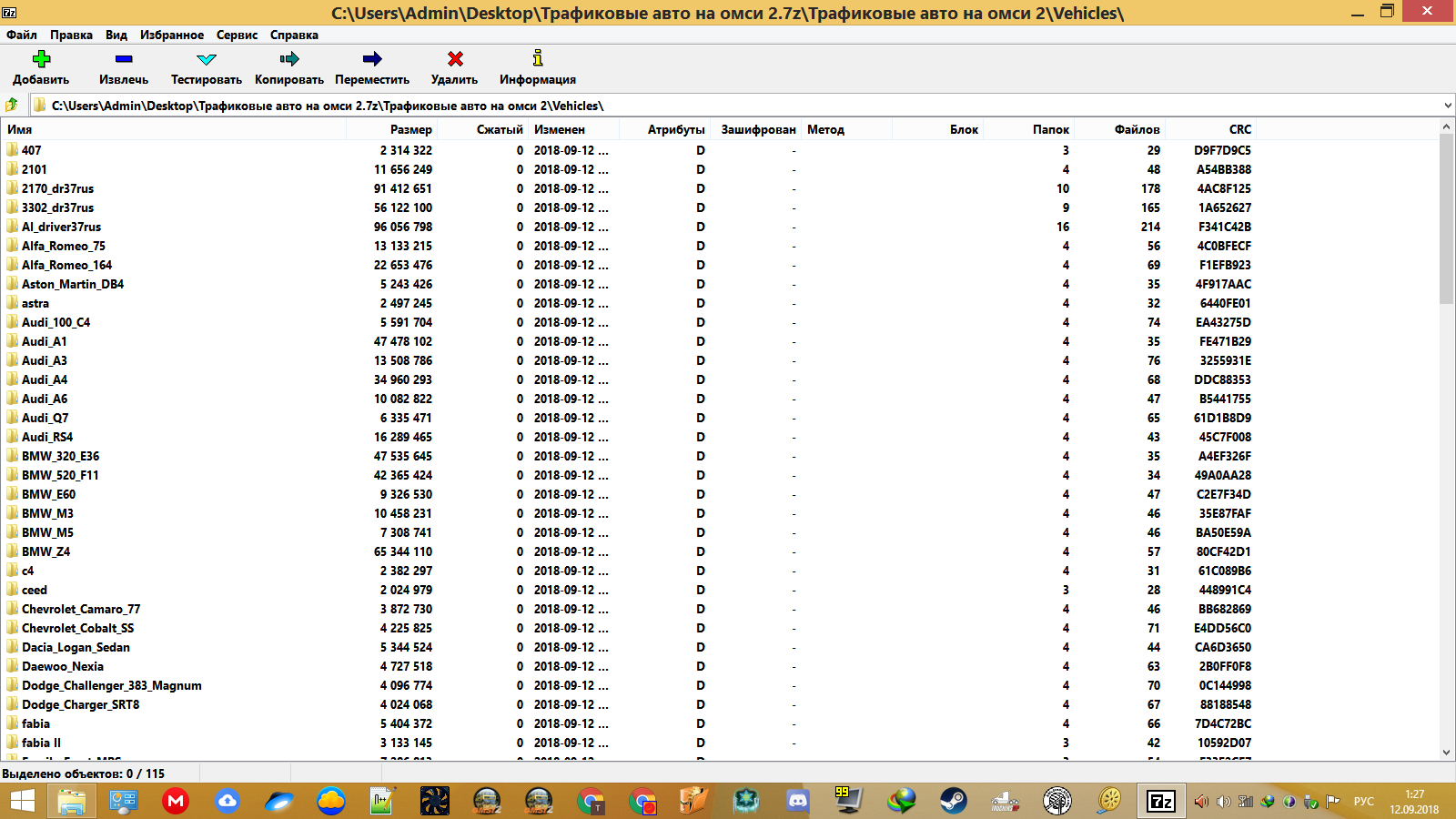Viewport: 1456px width, 819px height.
Task: Open the red MEGA app on taskbar
Action: (175, 802)
